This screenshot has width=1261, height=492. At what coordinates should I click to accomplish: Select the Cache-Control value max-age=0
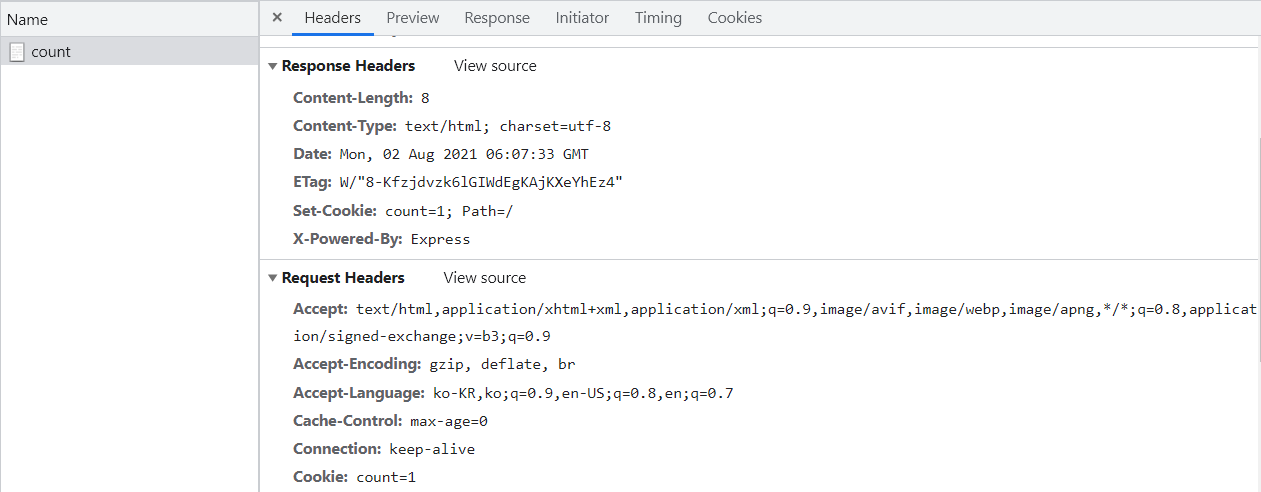pyautogui.click(x=449, y=422)
